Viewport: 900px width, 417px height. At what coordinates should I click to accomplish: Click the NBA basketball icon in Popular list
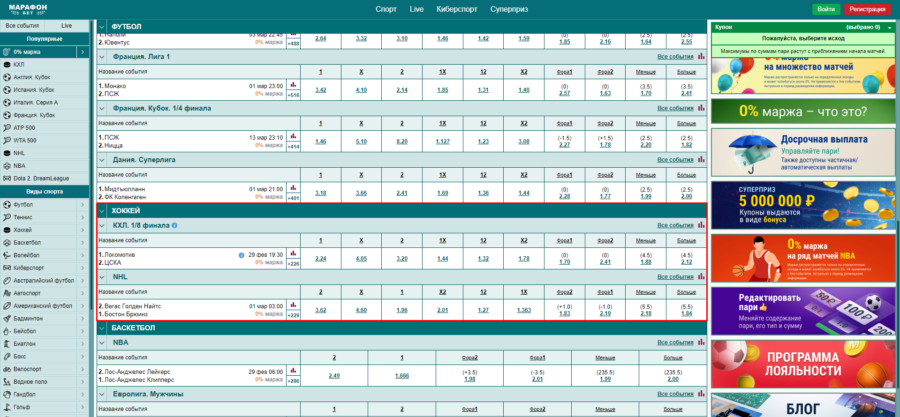[x=7, y=165]
